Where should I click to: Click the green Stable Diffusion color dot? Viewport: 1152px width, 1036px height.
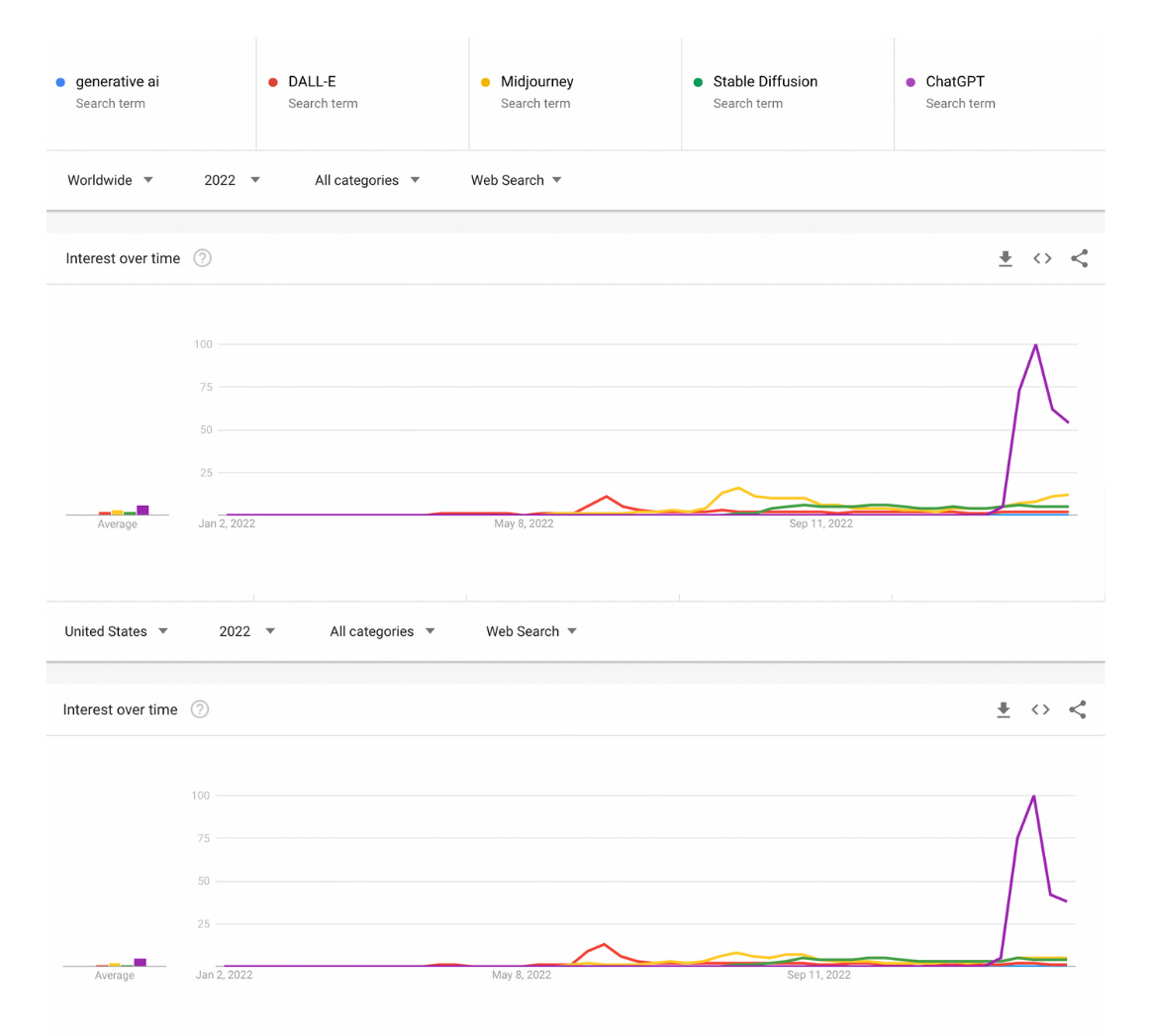[698, 82]
